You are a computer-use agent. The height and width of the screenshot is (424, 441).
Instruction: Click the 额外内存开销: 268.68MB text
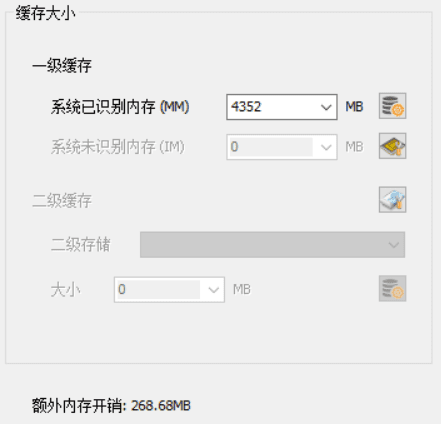[x=111, y=406]
